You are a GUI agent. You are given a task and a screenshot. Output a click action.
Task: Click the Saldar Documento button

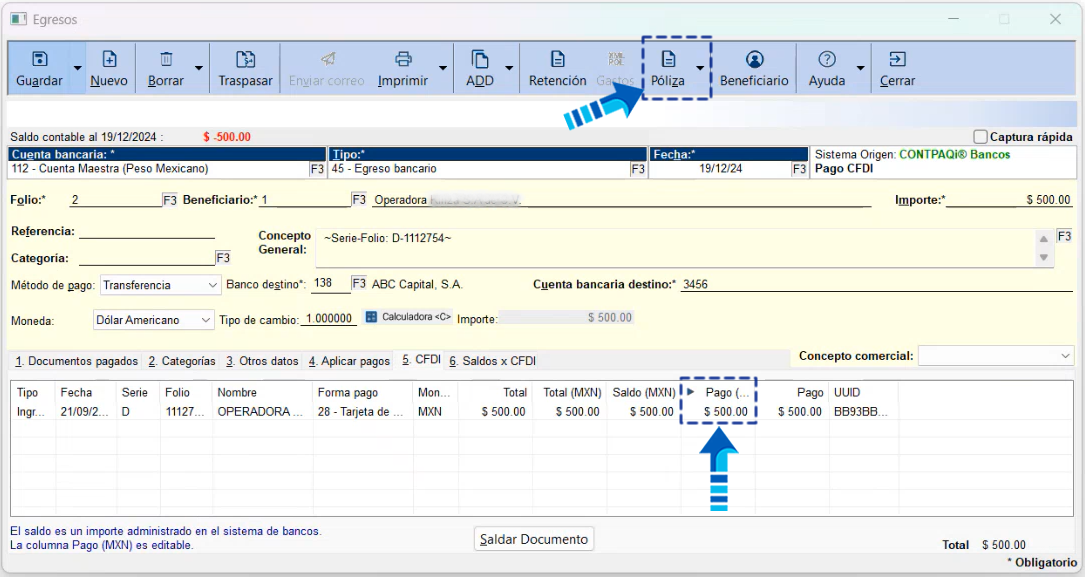click(x=534, y=539)
